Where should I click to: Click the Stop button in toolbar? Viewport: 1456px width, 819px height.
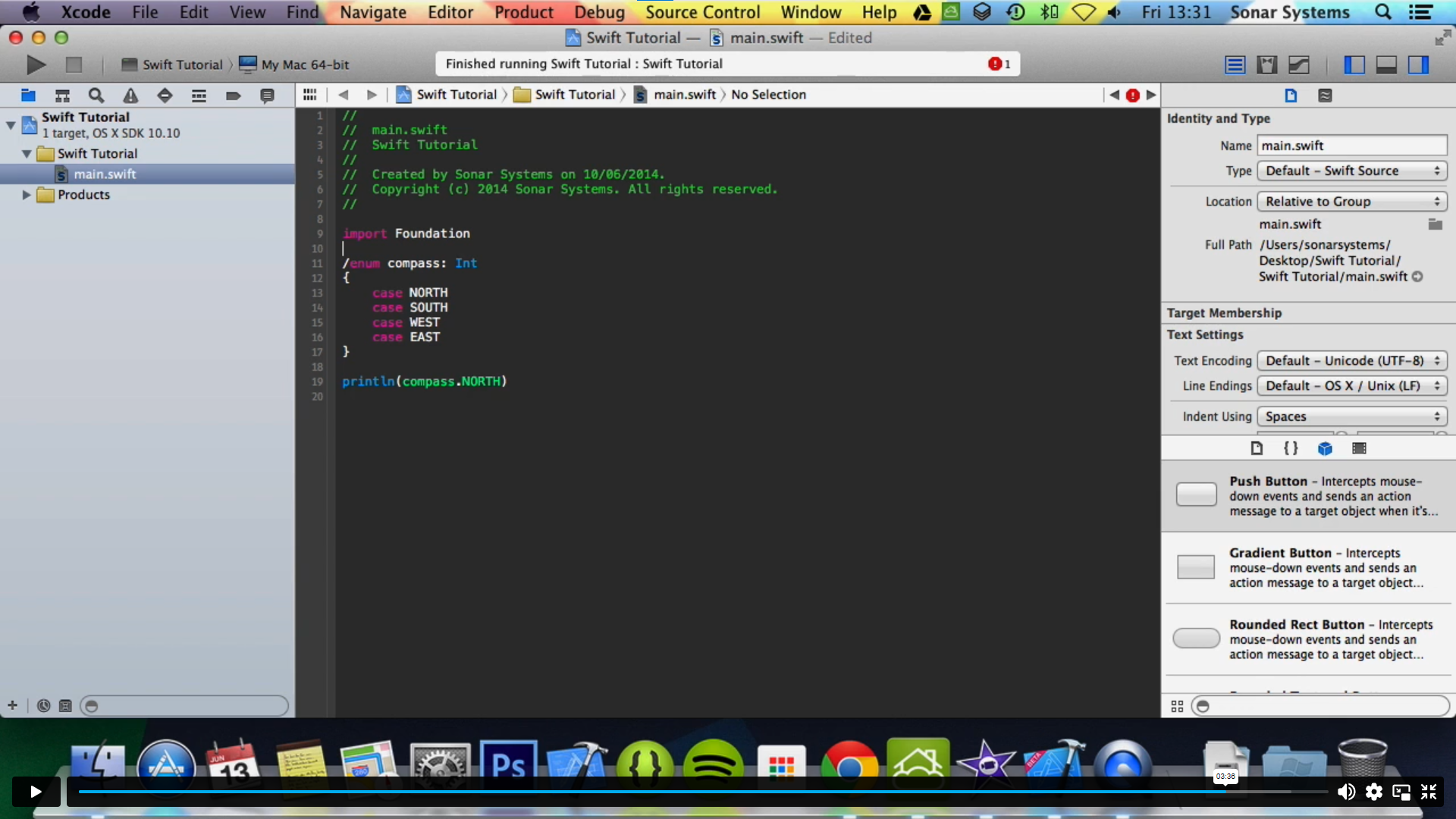coord(73,63)
